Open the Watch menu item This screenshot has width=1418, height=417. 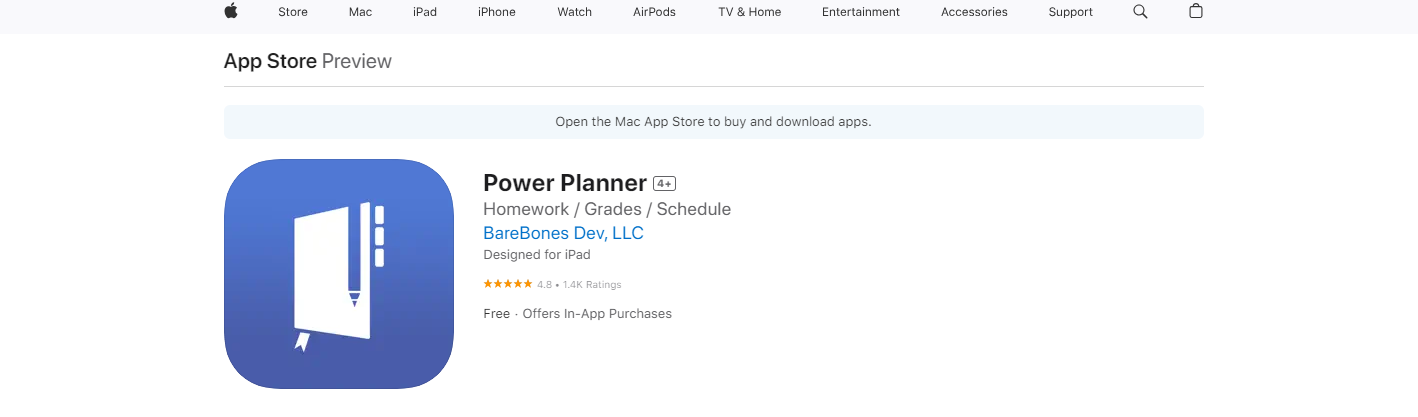[x=575, y=12]
